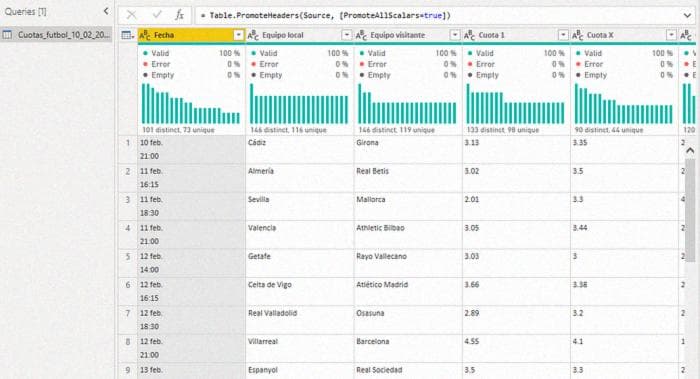Open the Cuota 1 filter dropdown
The image size is (700, 379).
[x=563, y=35]
